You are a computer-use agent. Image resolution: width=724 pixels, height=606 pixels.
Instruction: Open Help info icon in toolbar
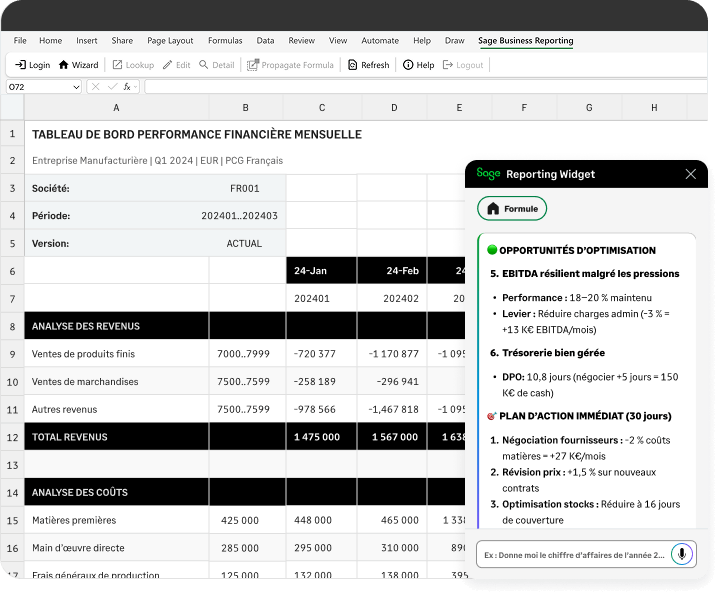coord(408,65)
